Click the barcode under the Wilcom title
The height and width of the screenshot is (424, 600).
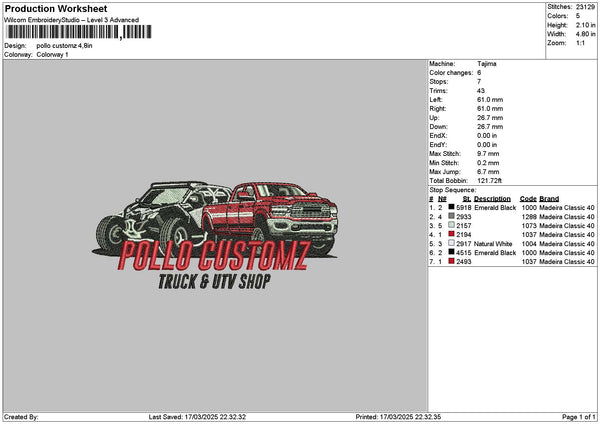click(x=79, y=32)
